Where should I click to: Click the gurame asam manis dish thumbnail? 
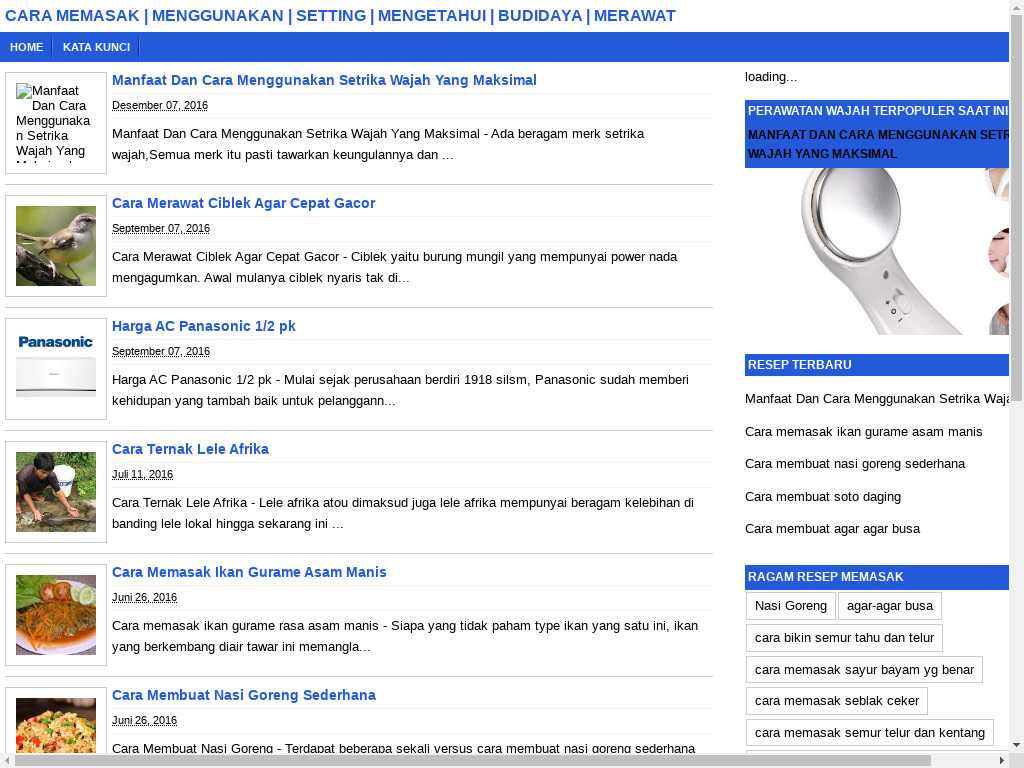pyautogui.click(x=56, y=615)
